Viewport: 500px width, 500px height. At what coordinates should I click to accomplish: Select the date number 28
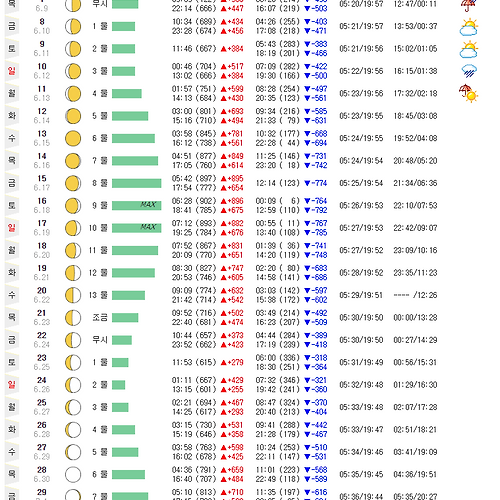pos(42,470)
